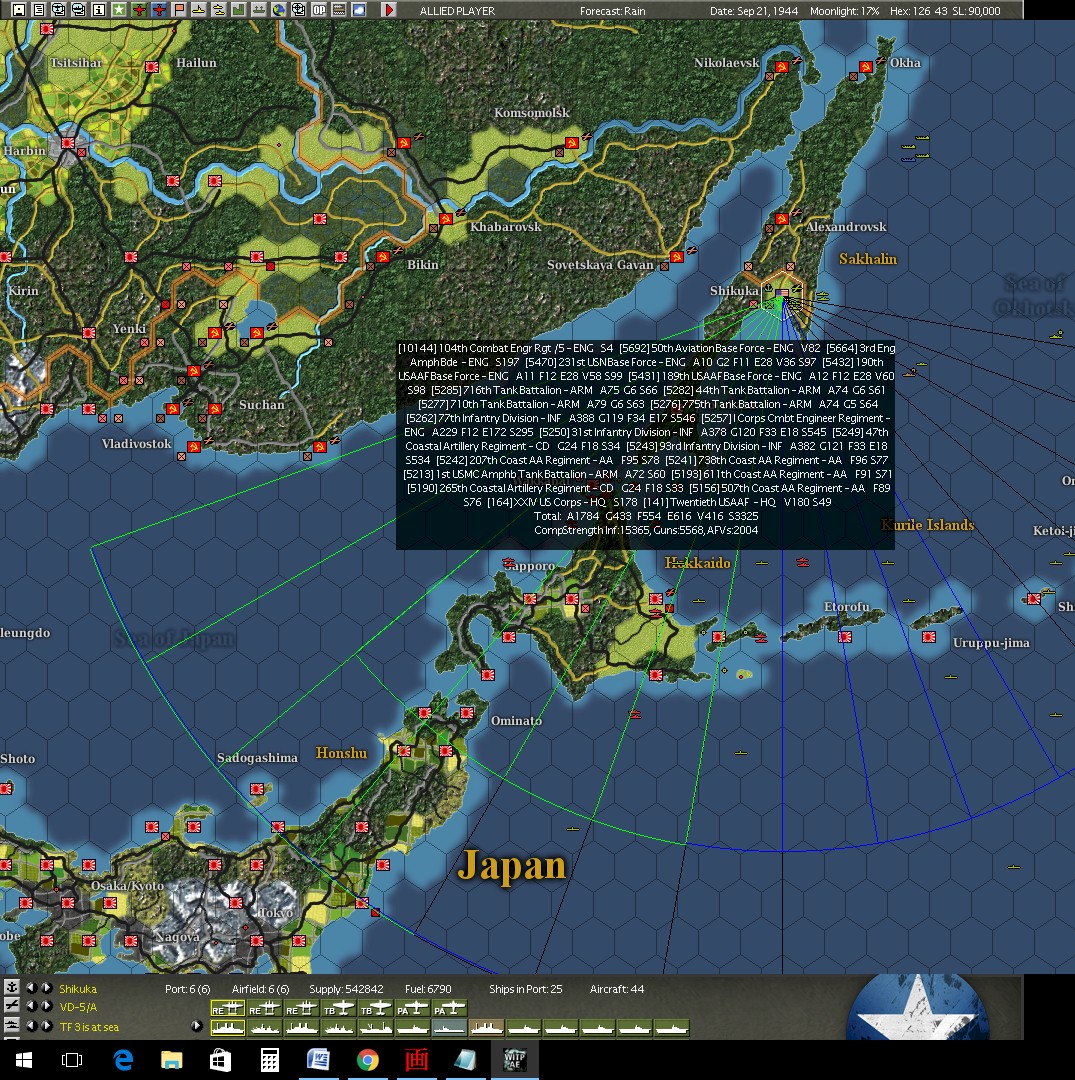Click the double yellow ships toolbar icon
1075x1080 pixels.
coord(218,10)
